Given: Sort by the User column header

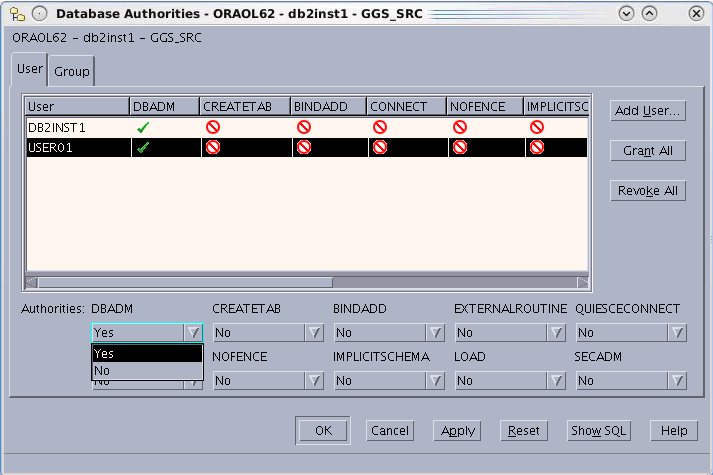Looking at the screenshot, I should point(77,106).
